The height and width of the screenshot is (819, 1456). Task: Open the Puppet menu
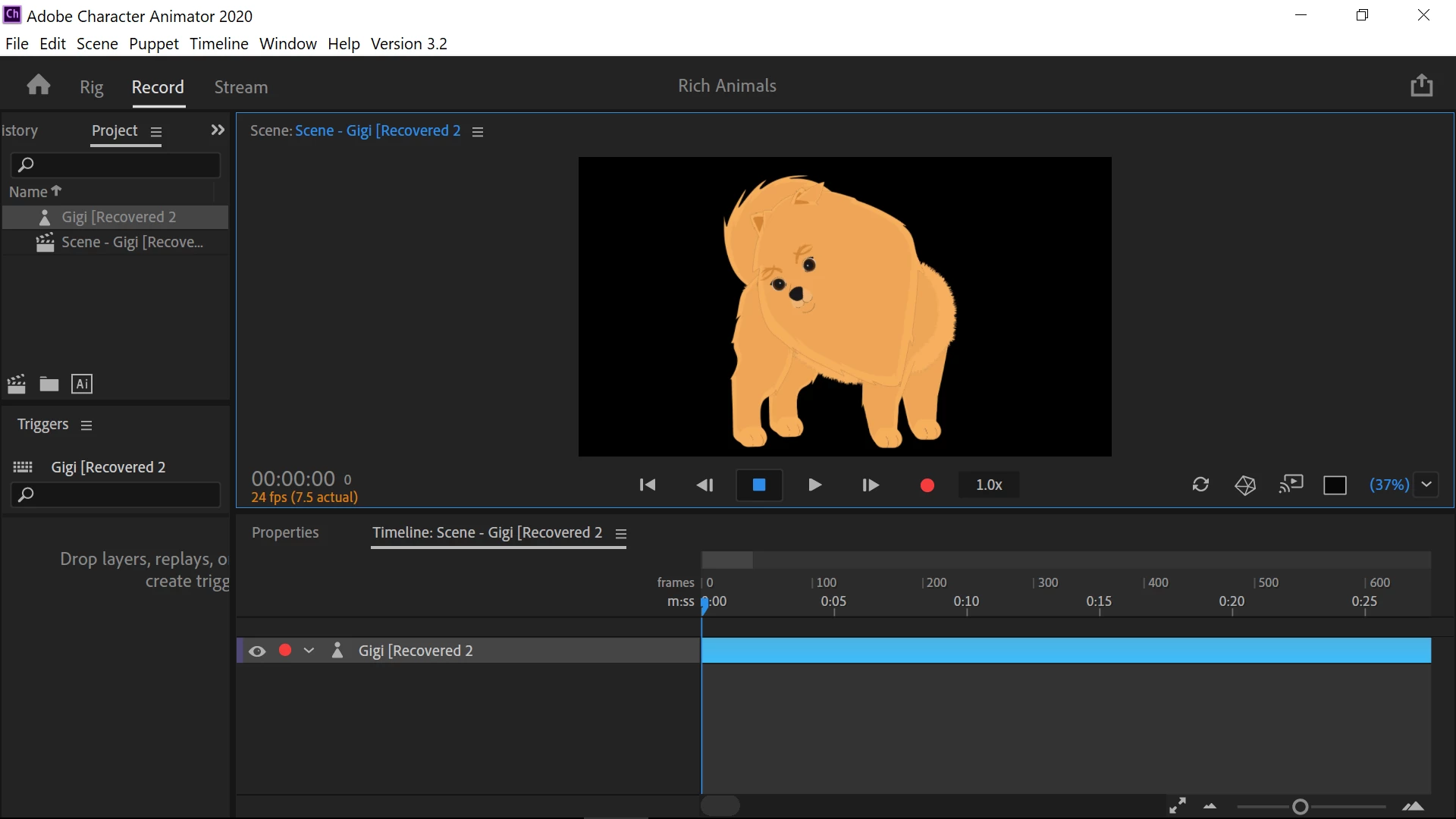153,44
